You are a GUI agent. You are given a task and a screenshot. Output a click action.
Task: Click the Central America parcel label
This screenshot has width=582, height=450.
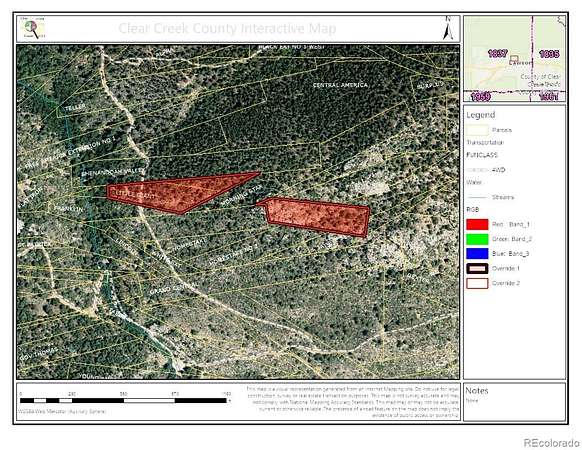pyautogui.click(x=340, y=85)
